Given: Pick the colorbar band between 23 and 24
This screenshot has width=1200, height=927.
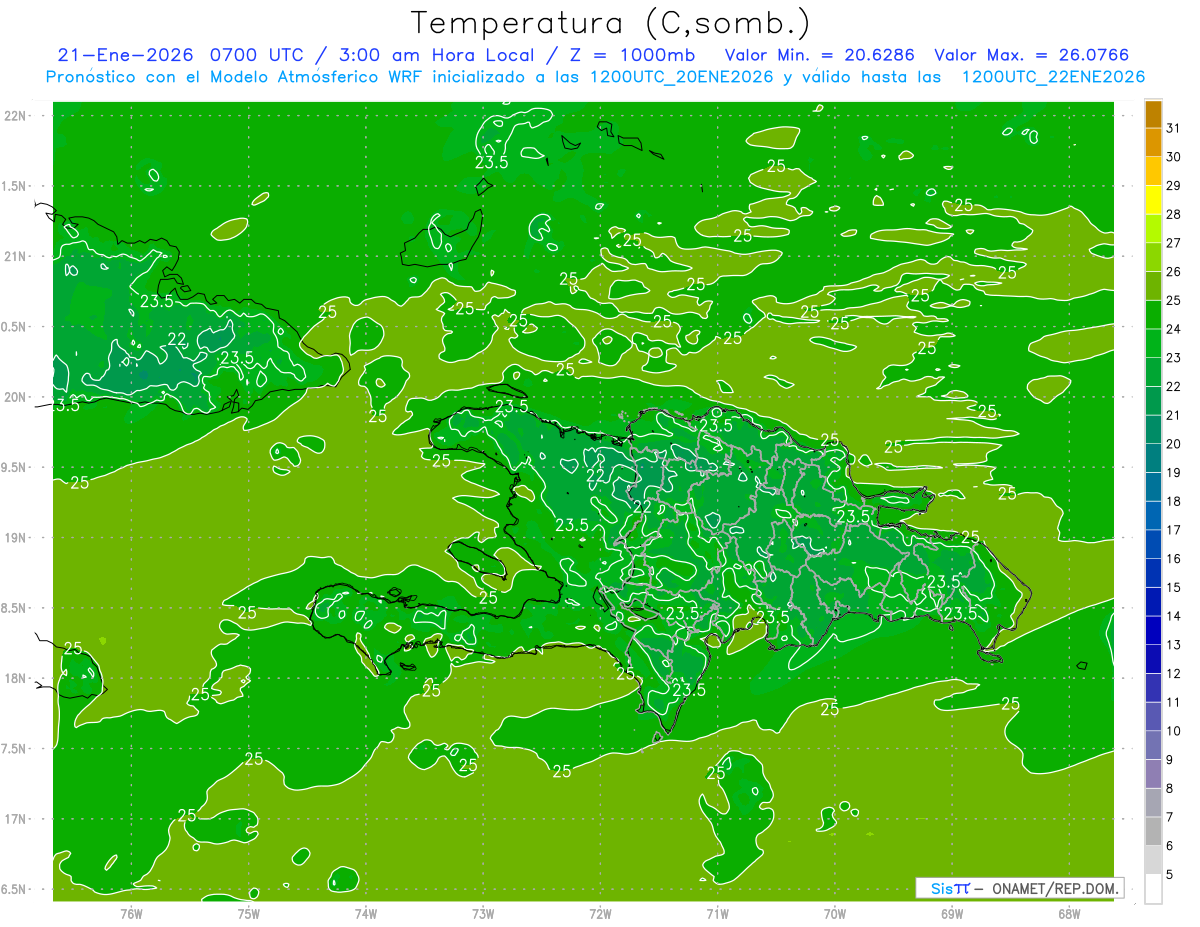Looking at the screenshot, I should 1153,344.
